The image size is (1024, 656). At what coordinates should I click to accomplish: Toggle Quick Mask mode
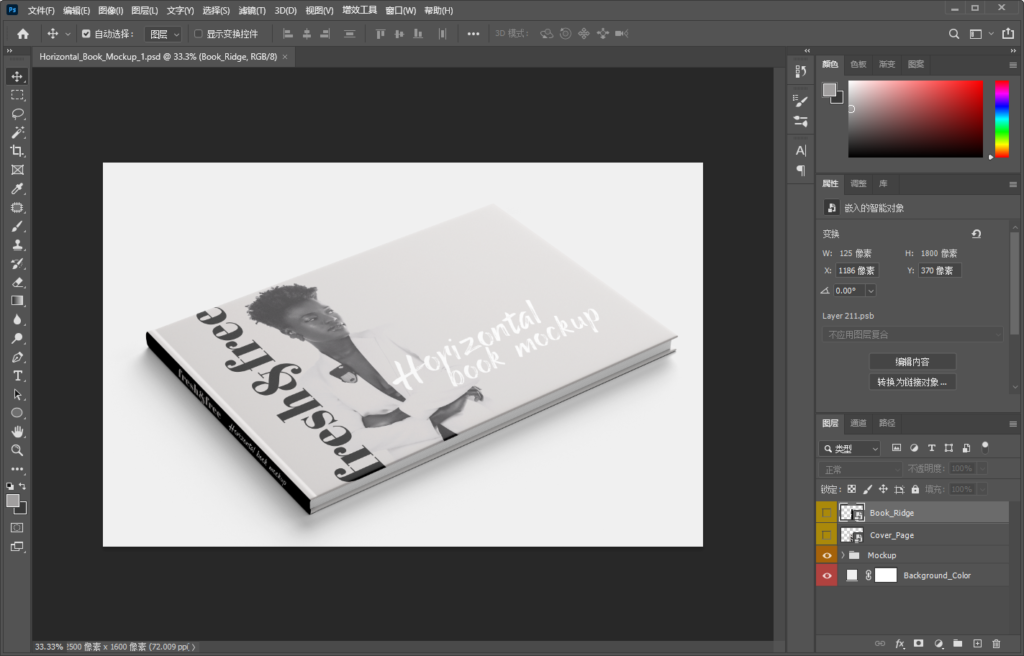pos(17,527)
